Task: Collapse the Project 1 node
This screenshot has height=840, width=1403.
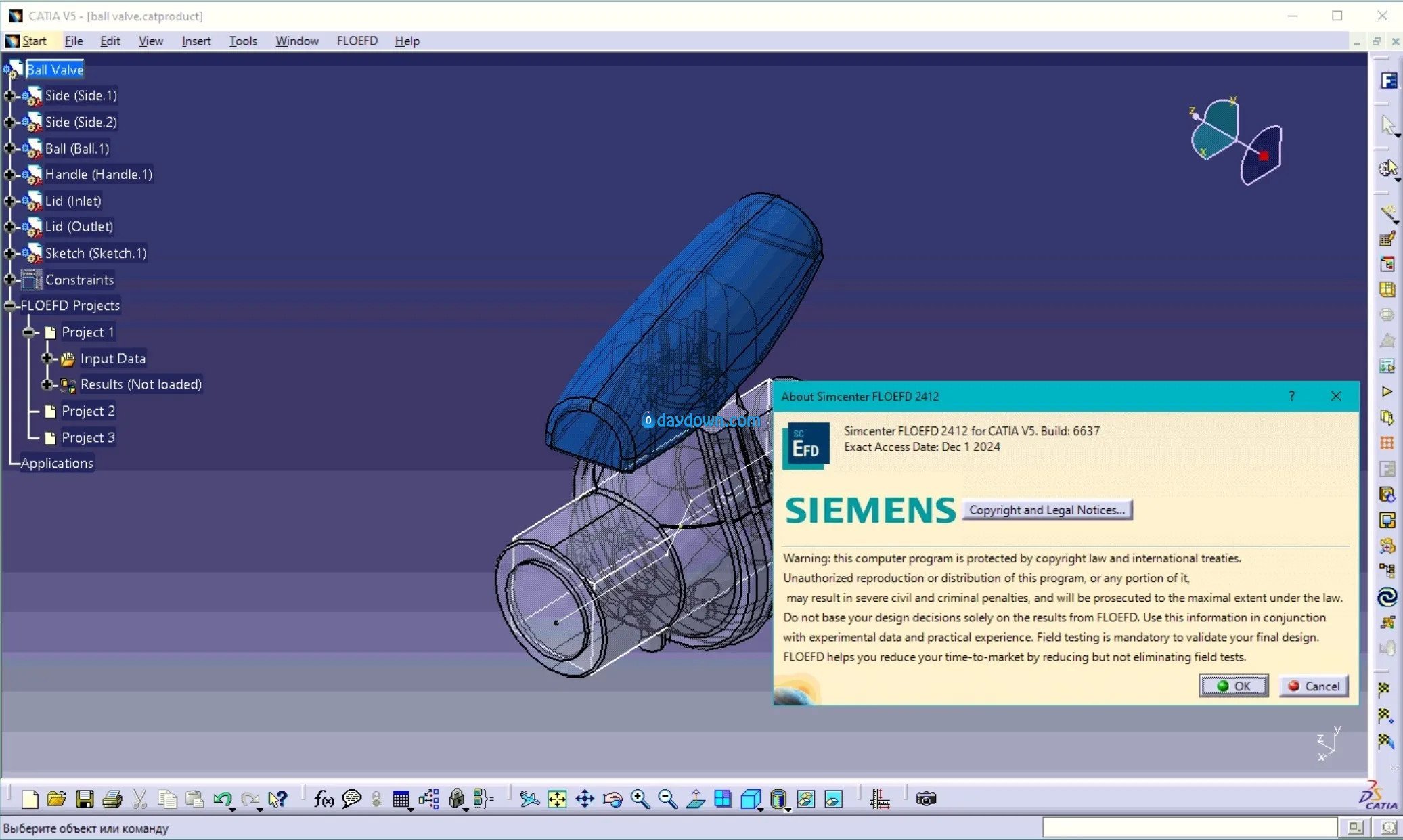Action: click(x=28, y=332)
